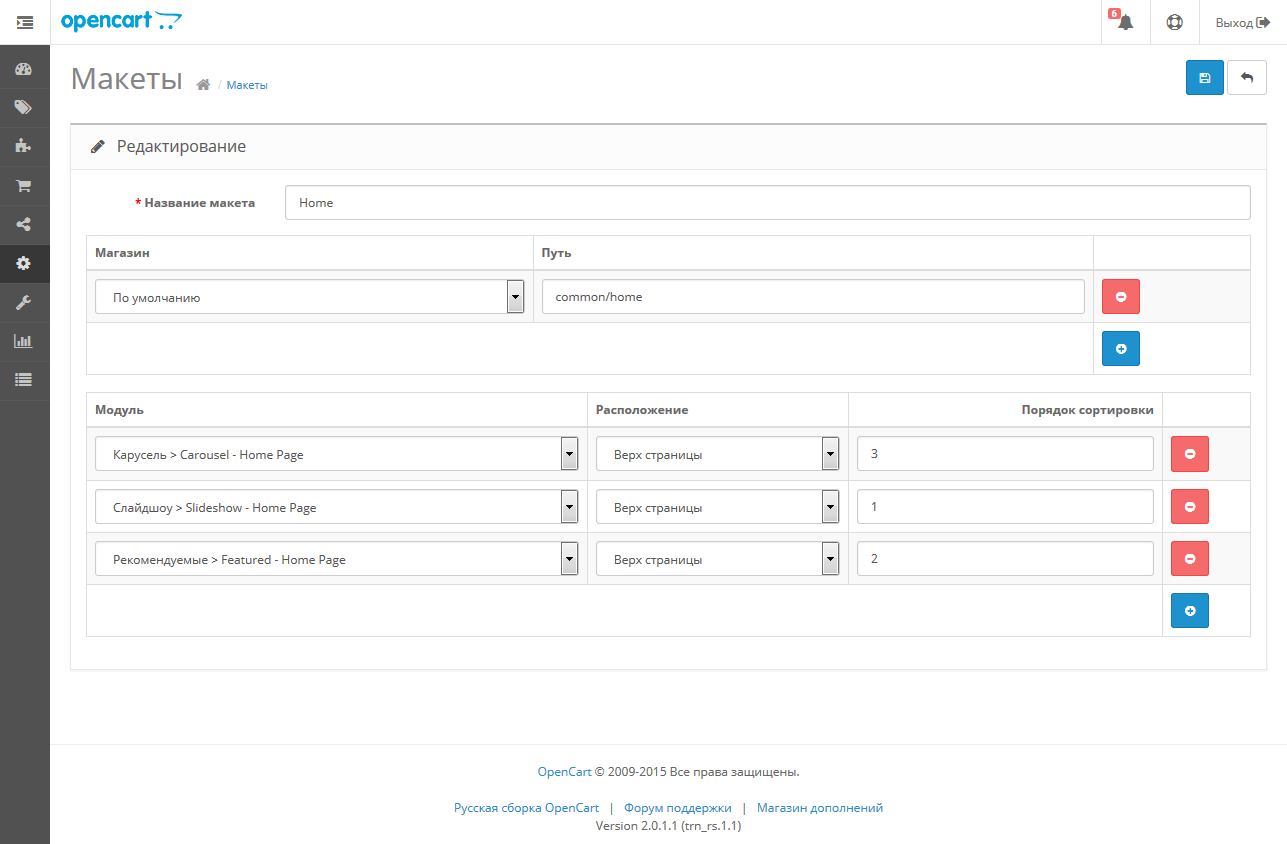
Task: Focus the layout name field 'Home'
Action: click(x=767, y=202)
